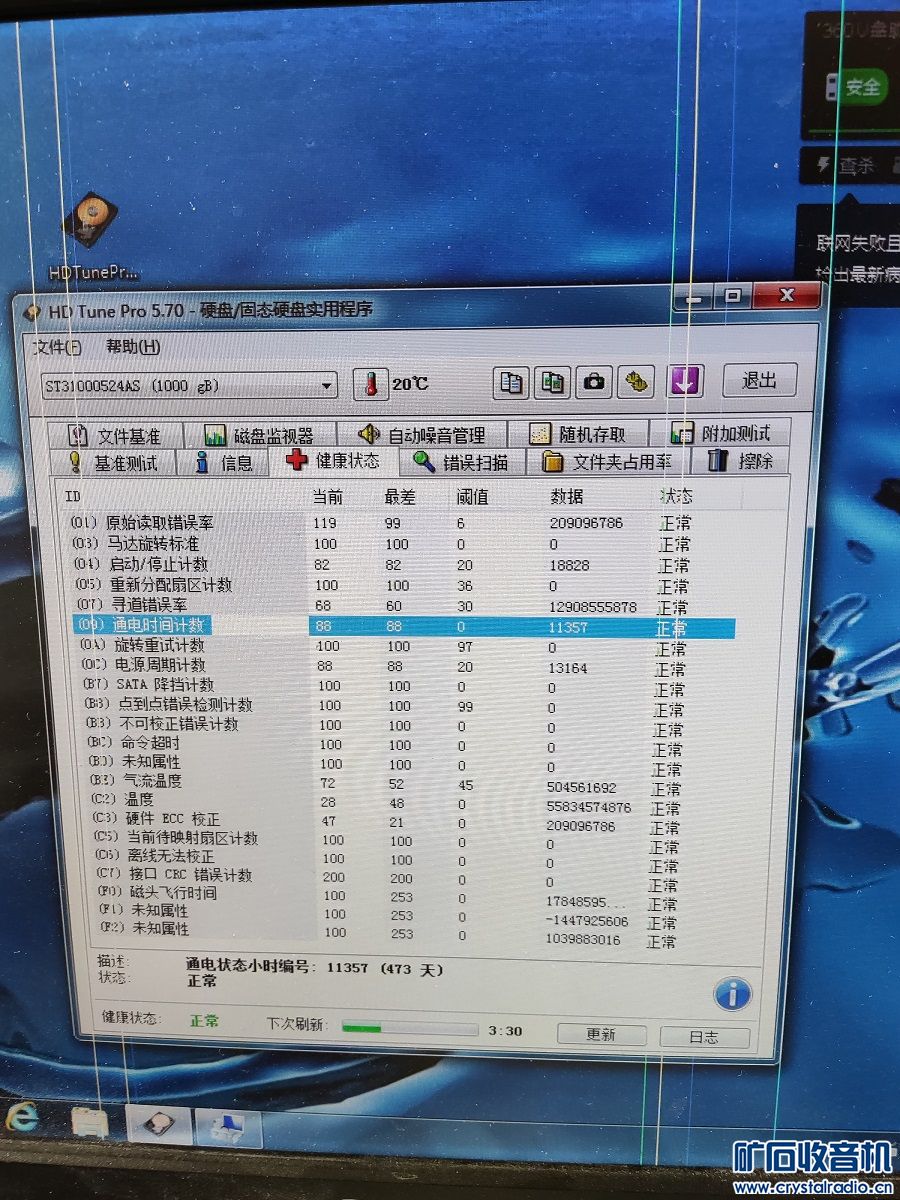The image size is (900, 1200).
Task: Switch to the 擦除 tab
Action: coord(740,460)
